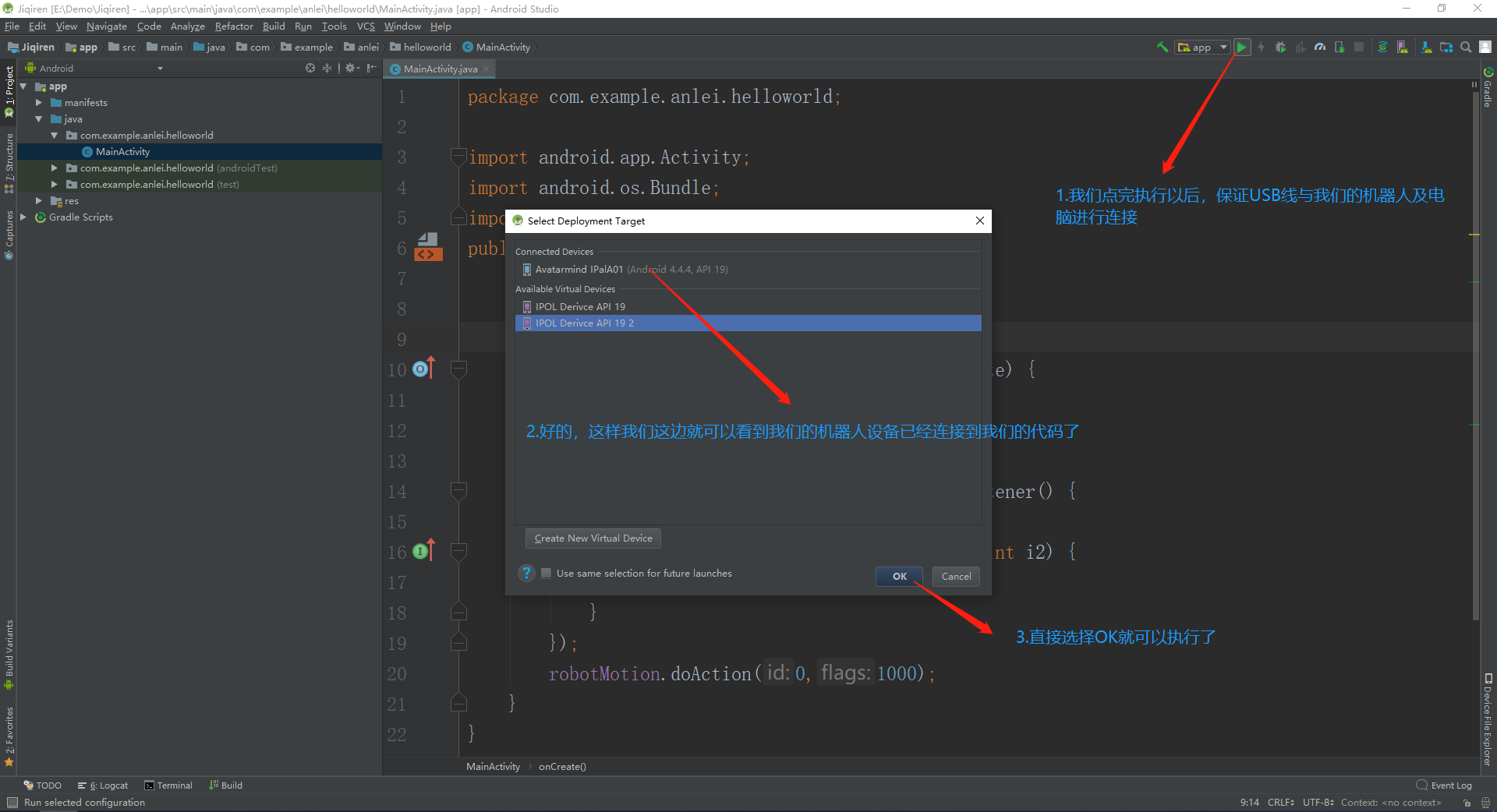Open SDK Manager download icon
This screenshot has width=1497, height=812.
coord(1426,48)
